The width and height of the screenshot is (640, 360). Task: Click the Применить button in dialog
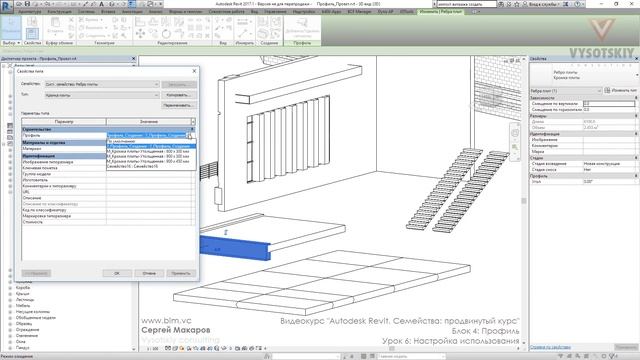181,273
